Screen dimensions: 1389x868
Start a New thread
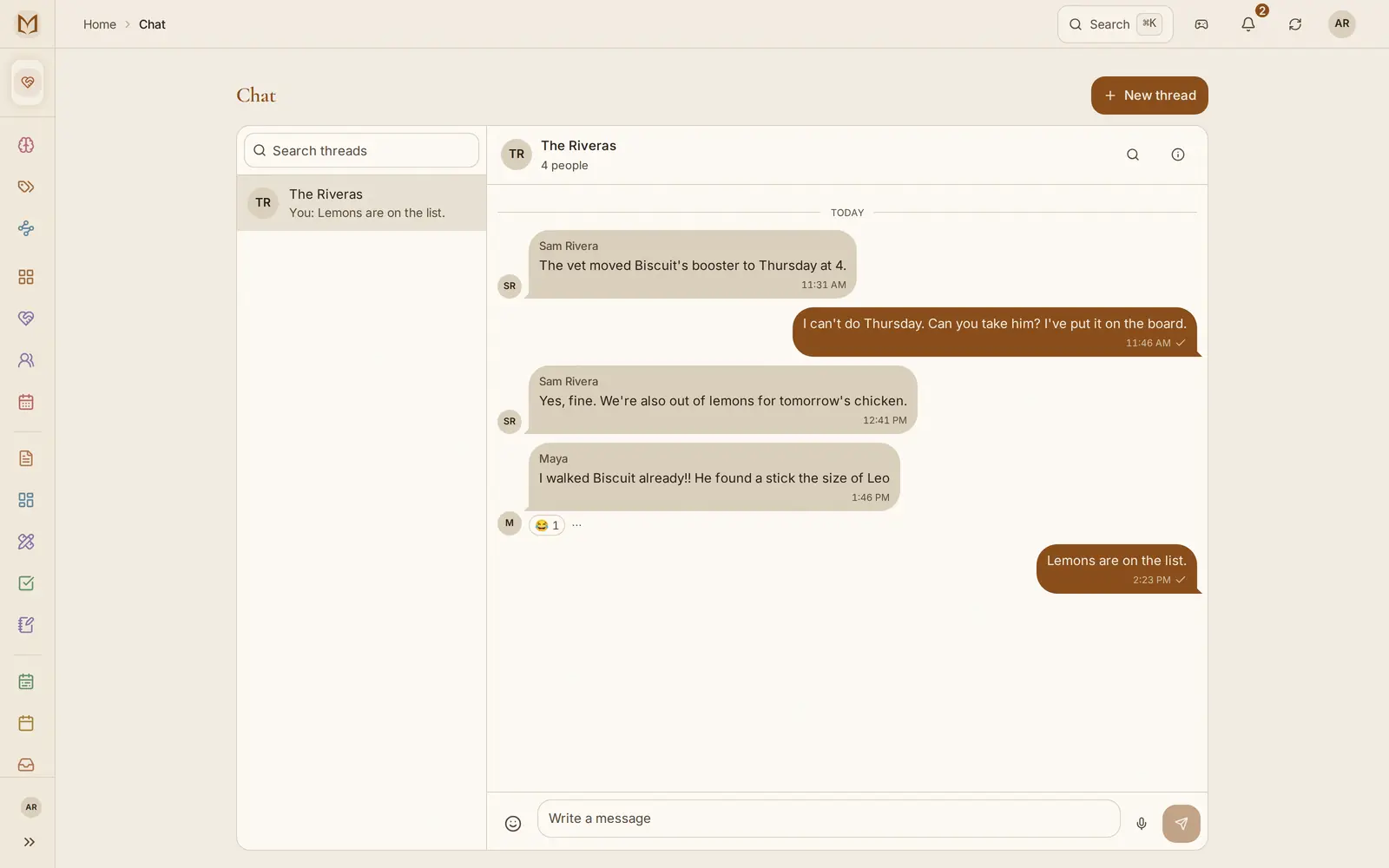pos(1149,95)
